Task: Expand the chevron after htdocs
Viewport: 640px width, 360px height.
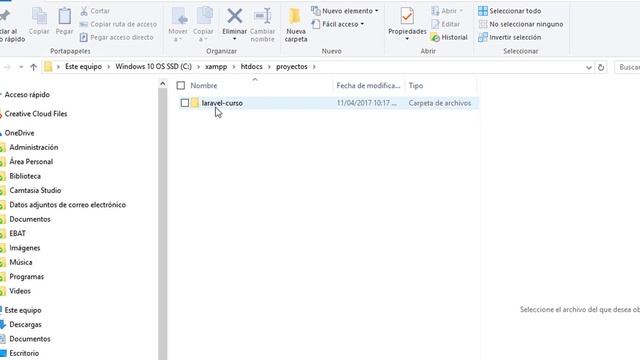Action: 269,67
